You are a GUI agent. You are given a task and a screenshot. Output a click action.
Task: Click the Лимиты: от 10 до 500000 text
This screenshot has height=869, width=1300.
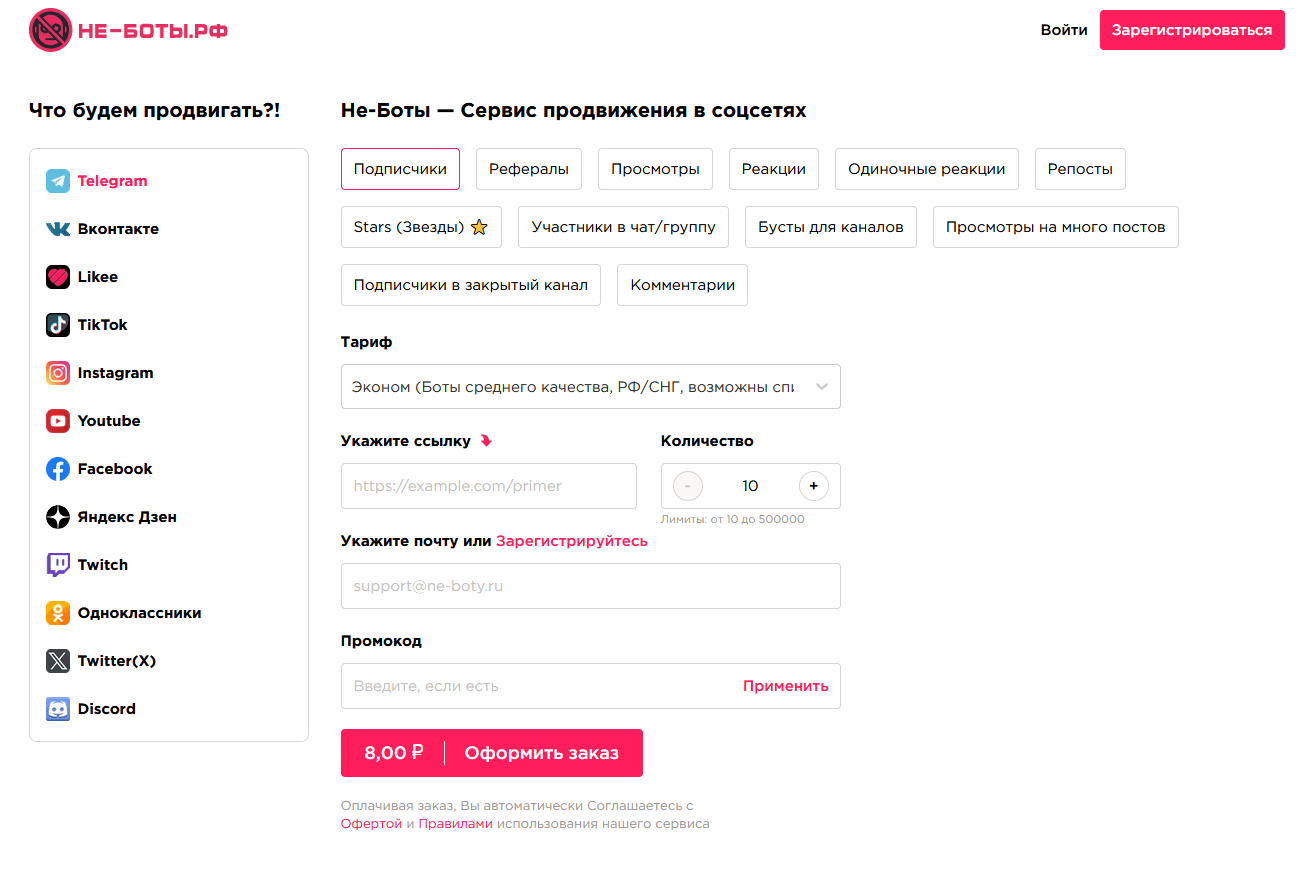point(733,519)
